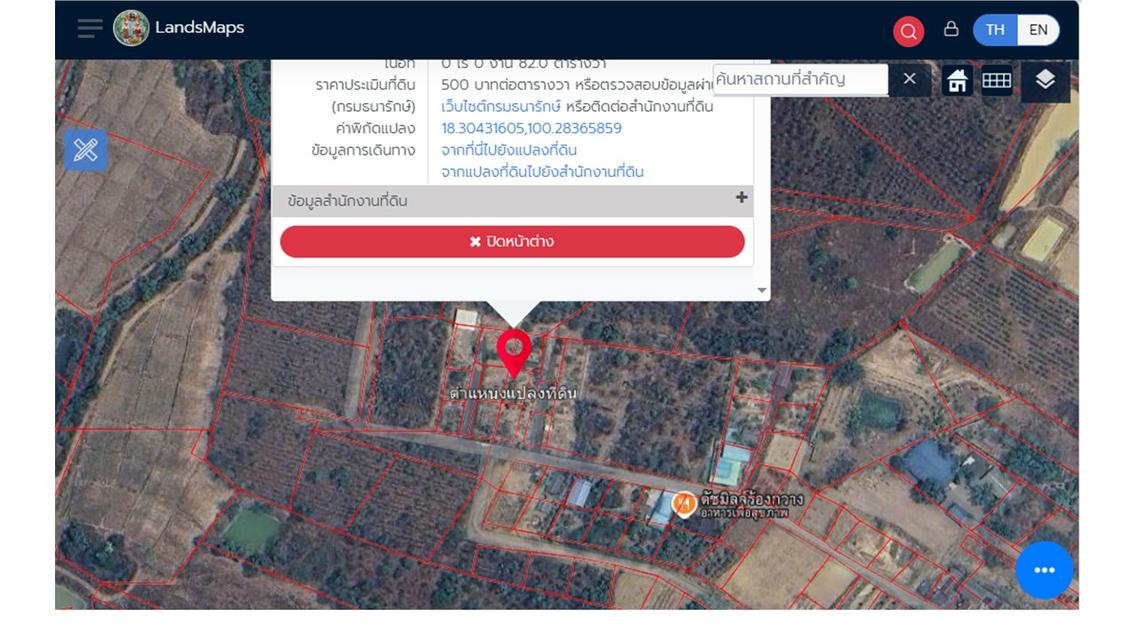Click the LandsMaps title in the header

198,28
